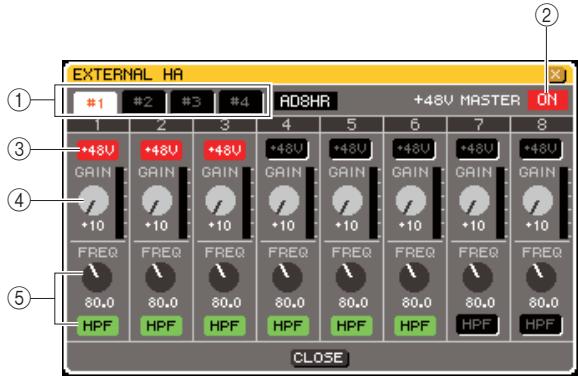Click the AD8HR device label
The width and height of the screenshot is (578, 376).
click(305, 101)
